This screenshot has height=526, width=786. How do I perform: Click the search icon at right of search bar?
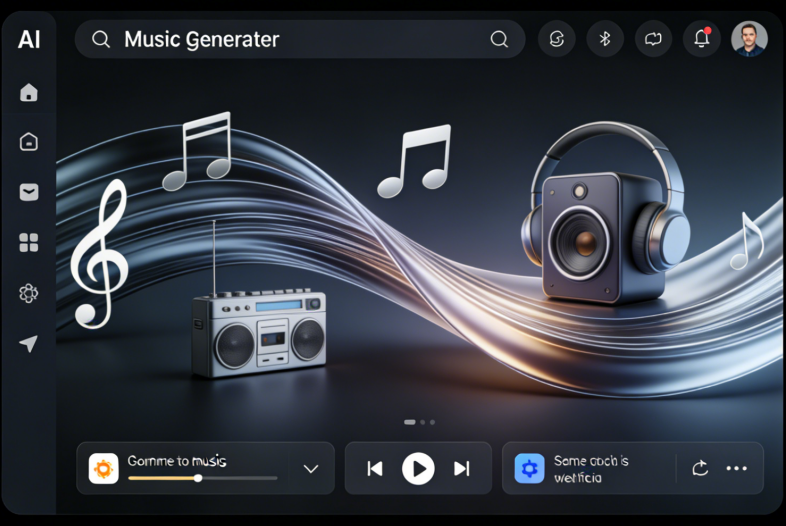499,39
